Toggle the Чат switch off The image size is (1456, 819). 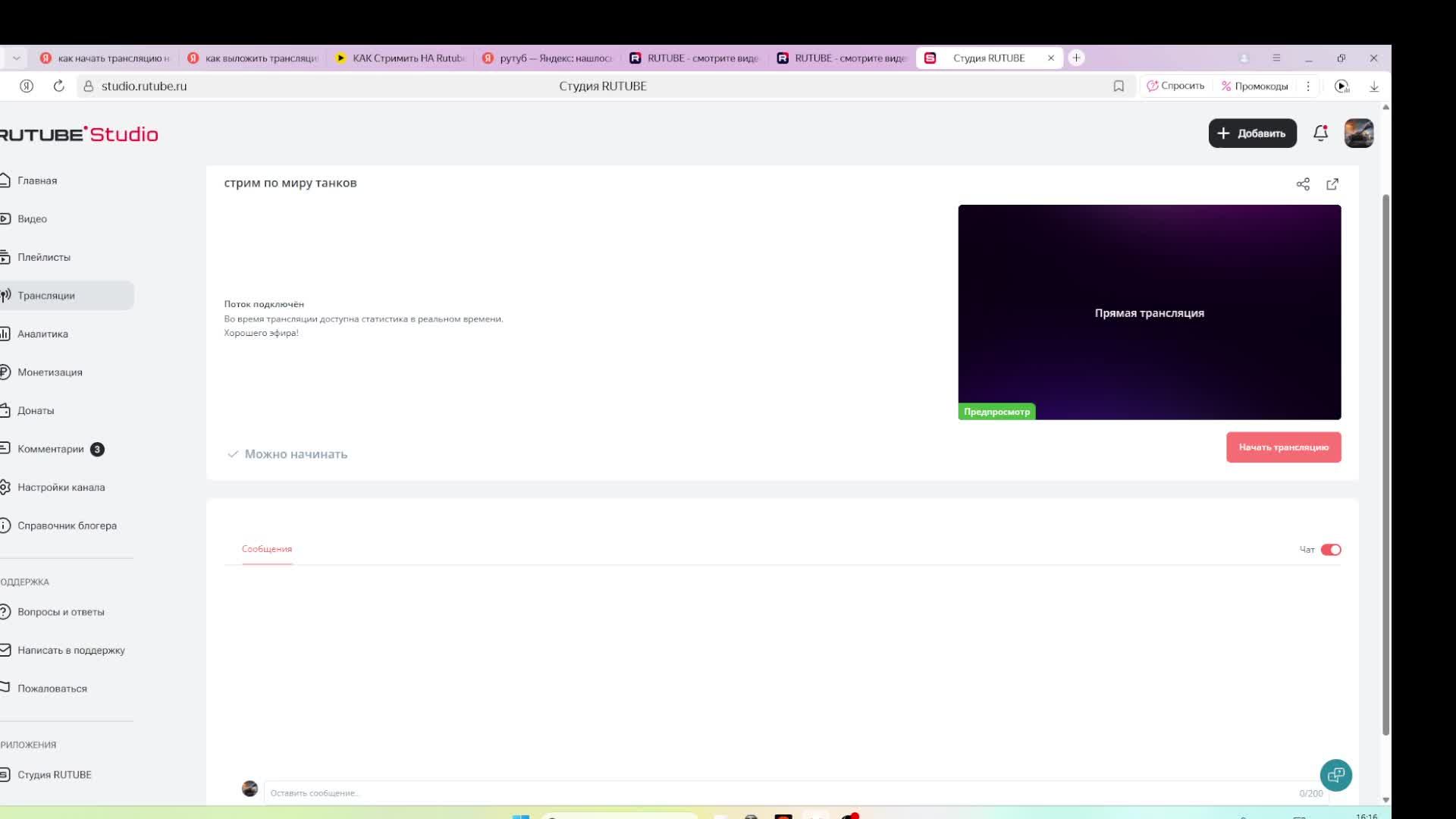tap(1331, 550)
